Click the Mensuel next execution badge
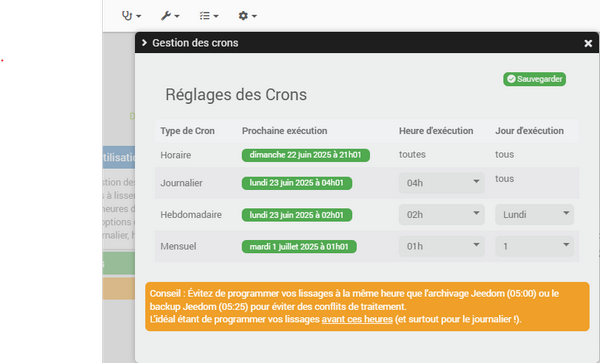Viewport: 600px width, 363px height. (299, 246)
